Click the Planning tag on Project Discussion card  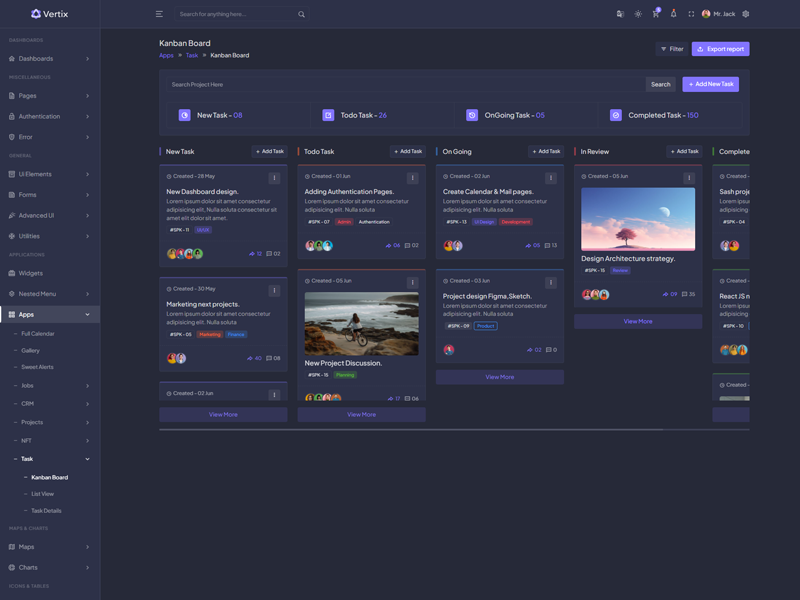[x=345, y=375]
